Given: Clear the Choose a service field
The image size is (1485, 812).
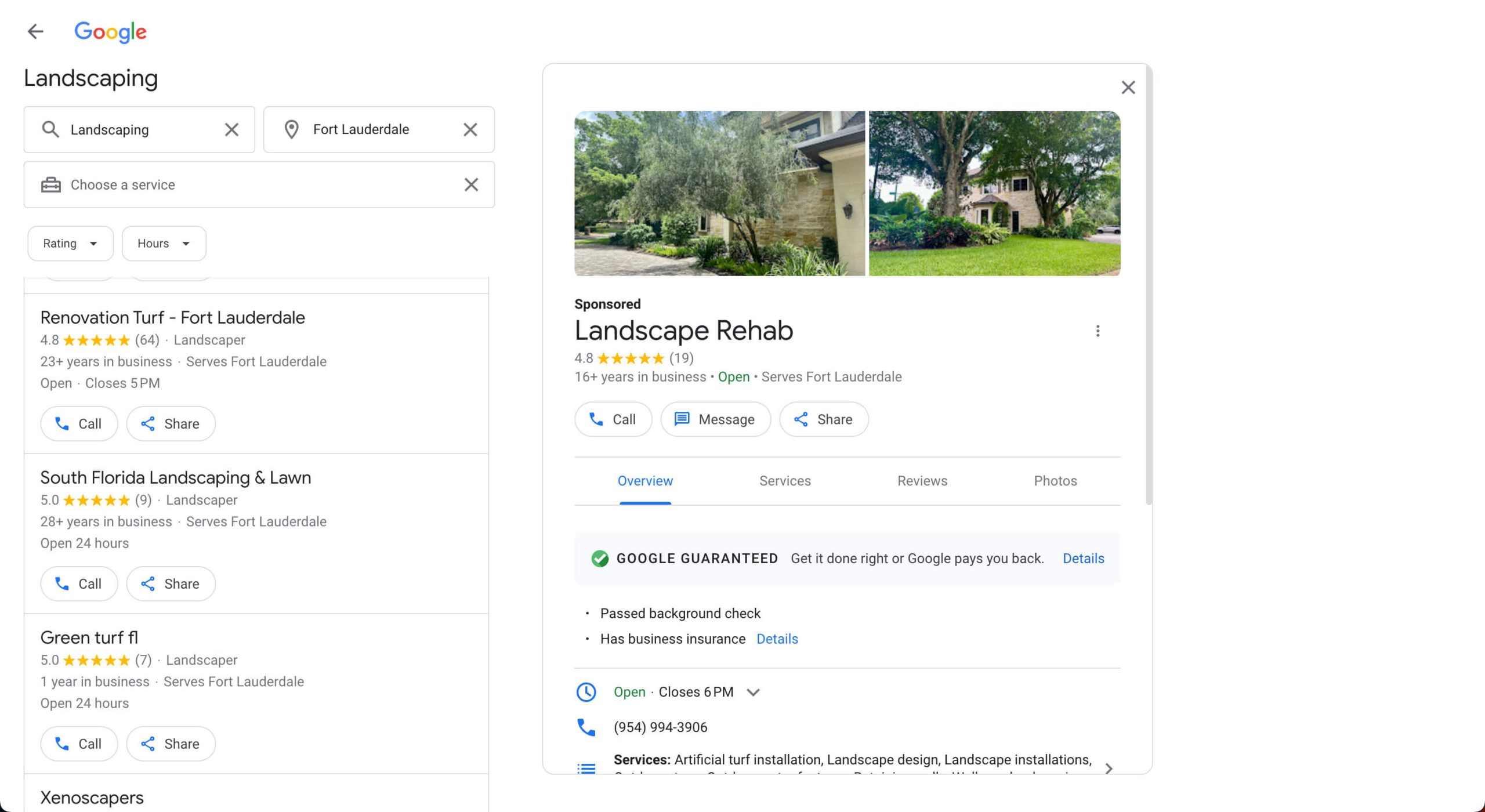Looking at the screenshot, I should 471,184.
